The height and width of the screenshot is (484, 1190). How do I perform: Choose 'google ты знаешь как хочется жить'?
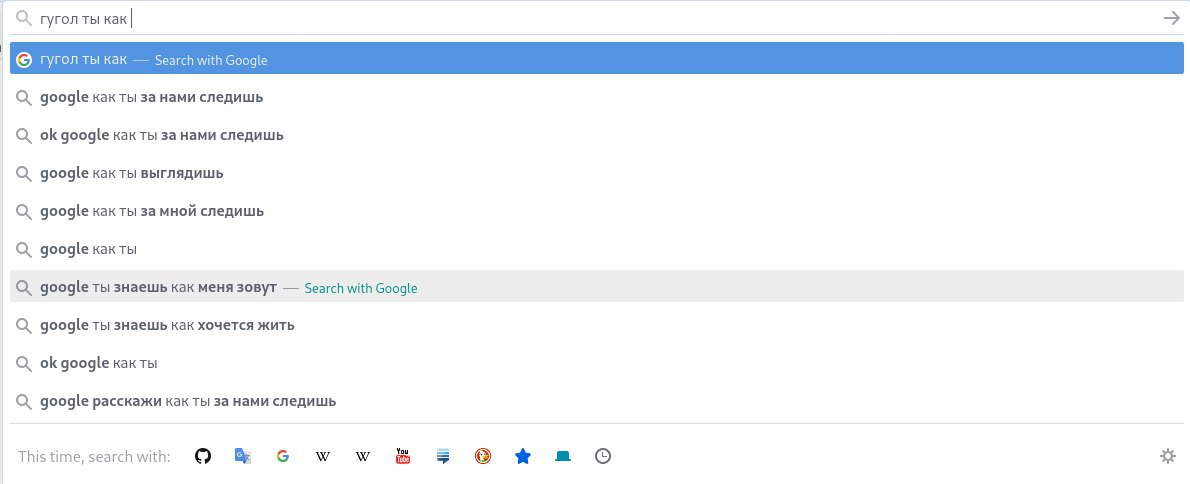coord(597,325)
